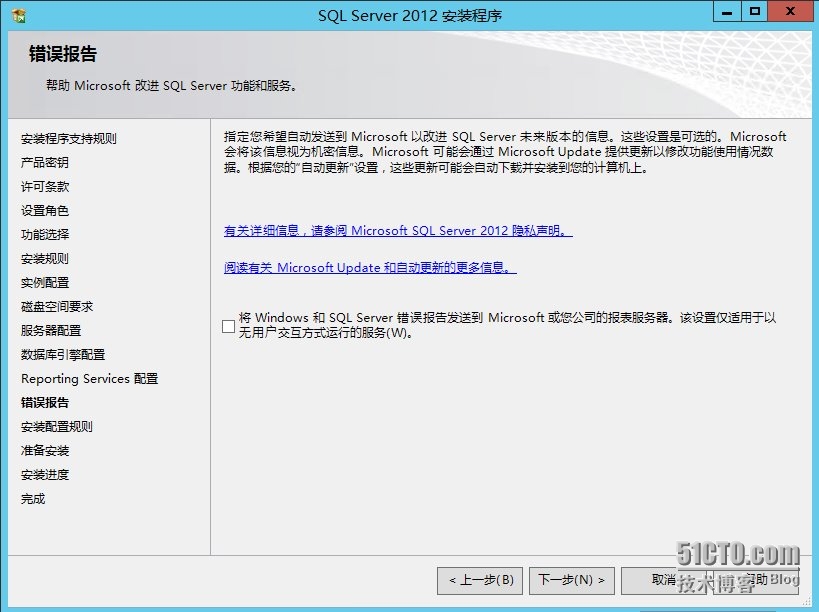The width and height of the screenshot is (819, 612).
Task: Select 磁盘空间要求 step in sidebar
Action: (x=56, y=307)
